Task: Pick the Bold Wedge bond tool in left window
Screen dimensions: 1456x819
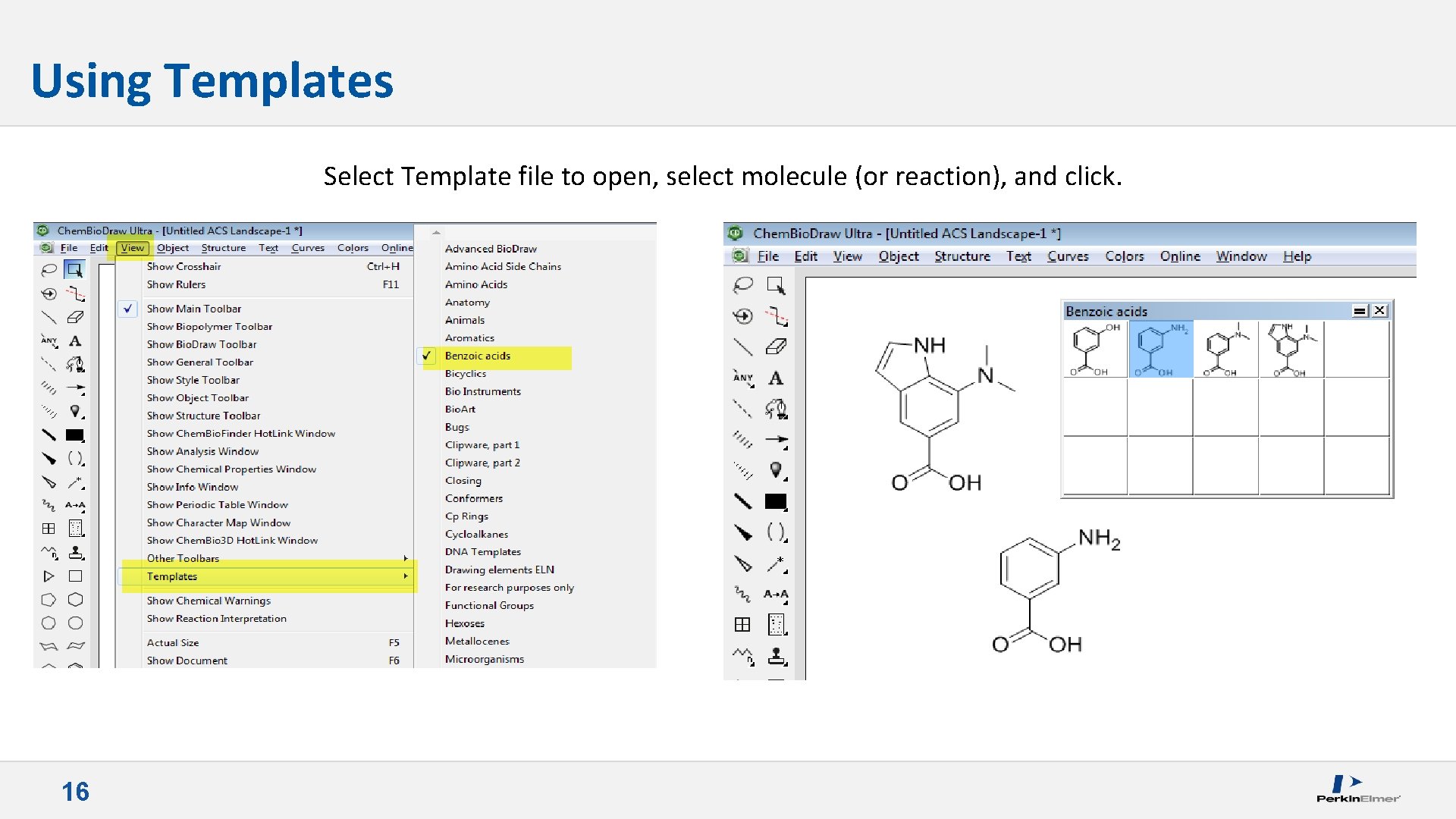Action: click(x=49, y=458)
